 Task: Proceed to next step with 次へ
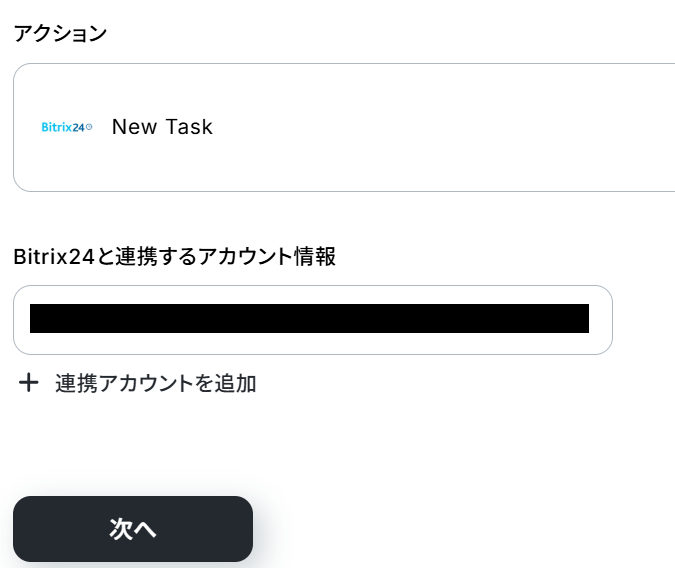click(133, 529)
